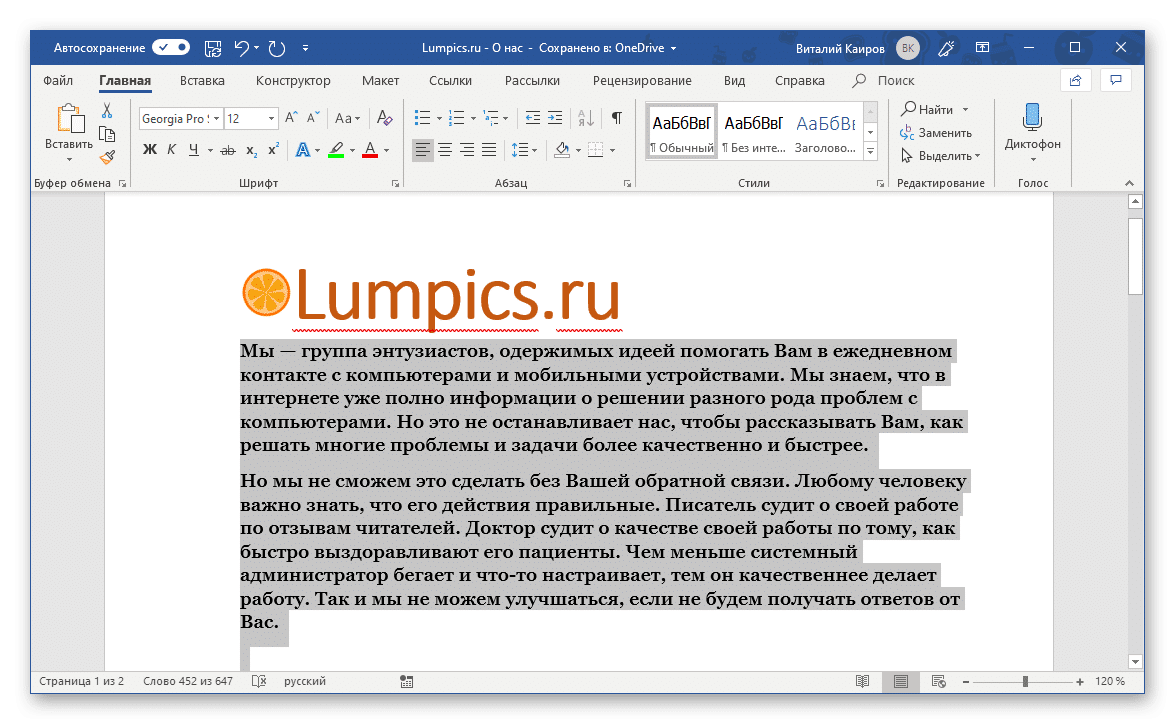Open the Рецензирование ribbon tab
Screen dimensions: 1175x724
[x=641, y=81]
